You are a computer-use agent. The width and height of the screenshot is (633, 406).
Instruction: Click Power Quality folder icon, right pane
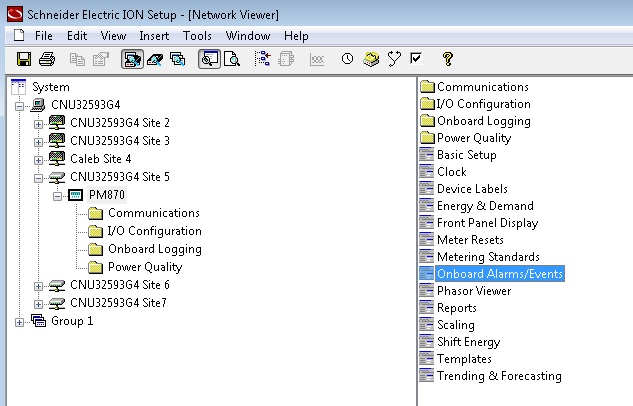(x=427, y=138)
